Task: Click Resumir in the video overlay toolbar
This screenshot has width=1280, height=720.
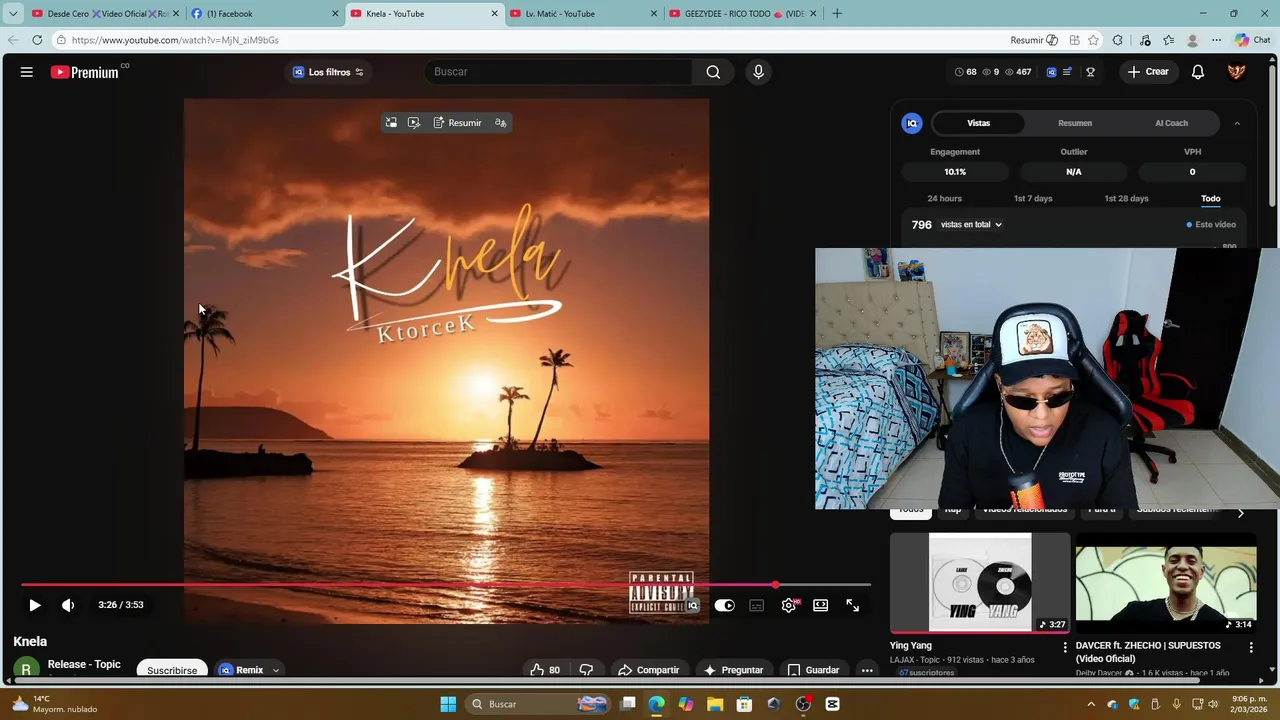Action: pos(458,123)
